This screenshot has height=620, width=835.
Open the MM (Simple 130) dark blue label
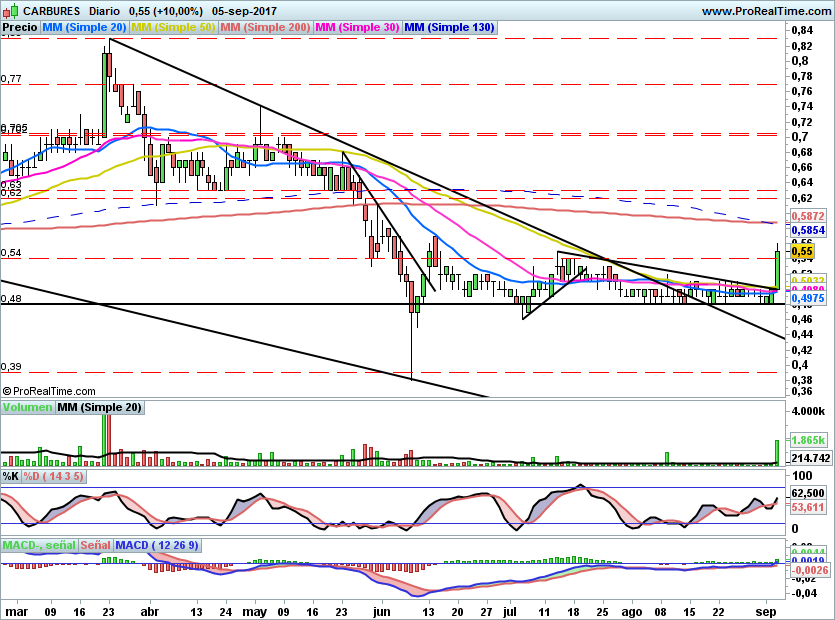point(449,27)
